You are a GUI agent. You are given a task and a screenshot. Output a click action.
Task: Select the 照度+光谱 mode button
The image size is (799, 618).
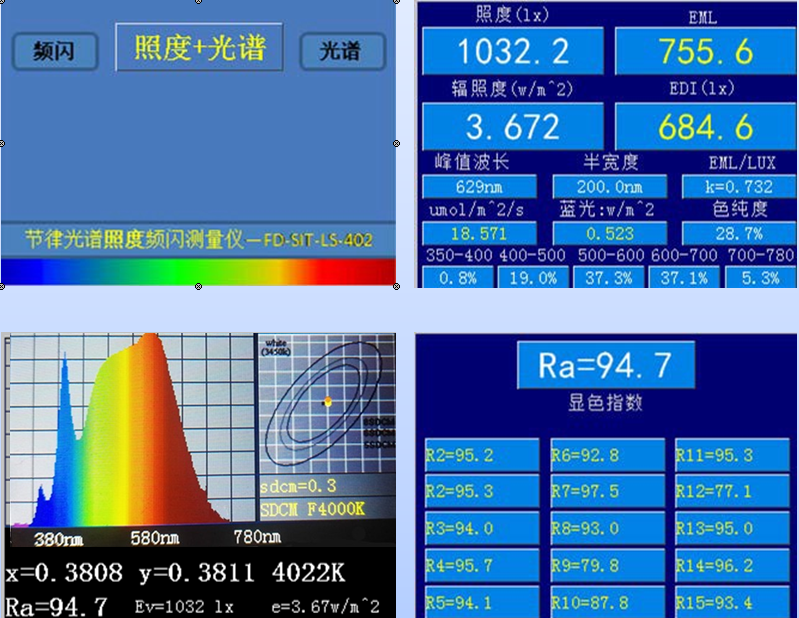coord(198,47)
